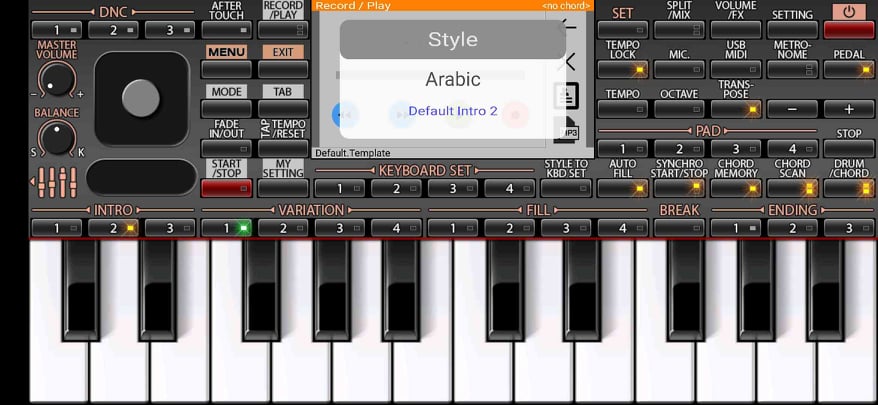Open the Volume/FX button

tap(736, 30)
